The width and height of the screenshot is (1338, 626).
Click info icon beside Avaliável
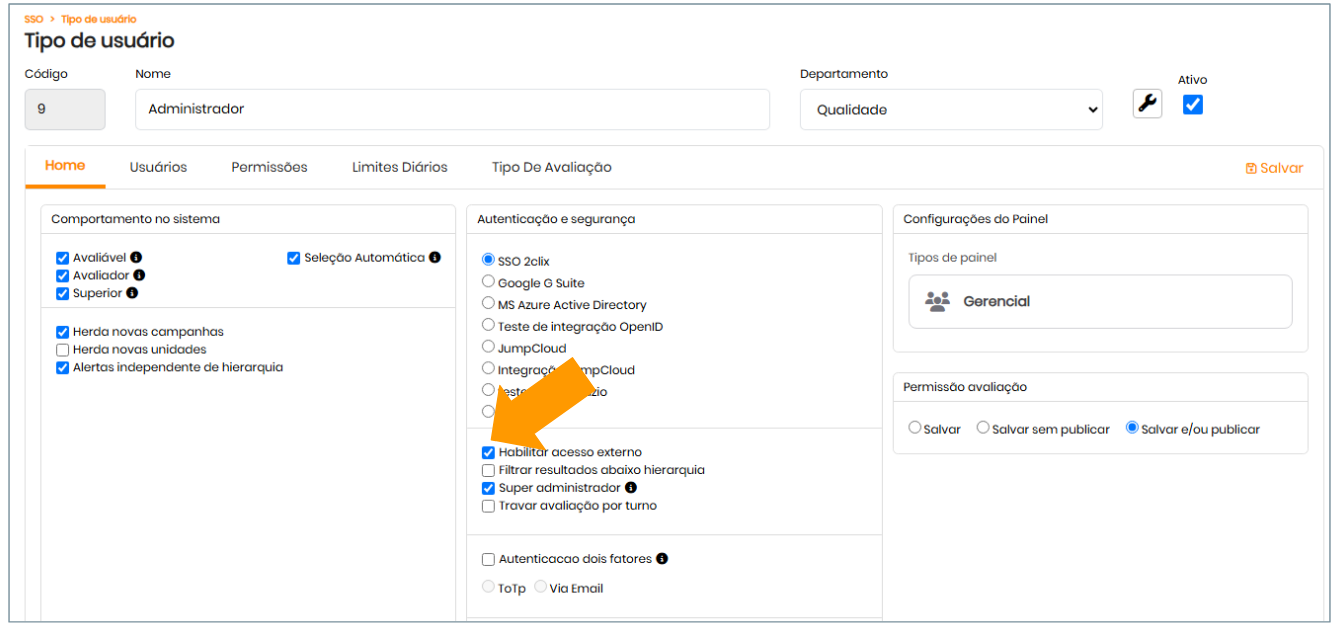pyautogui.click(x=136, y=257)
